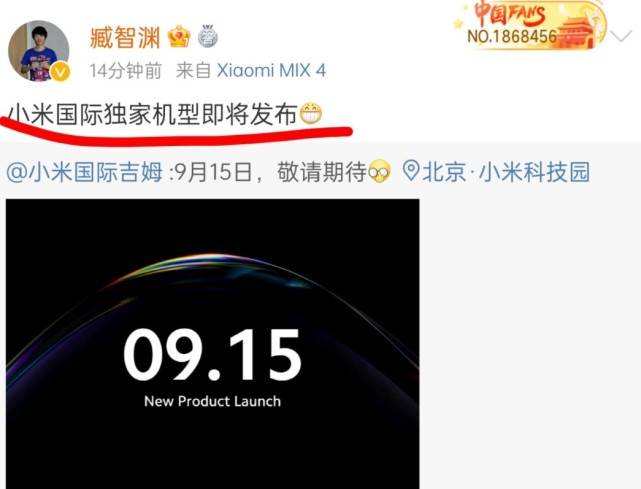This screenshot has width=641, height=489.
Task: Open the Xiaomi MIX 4 source link
Action: coord(271,71)
